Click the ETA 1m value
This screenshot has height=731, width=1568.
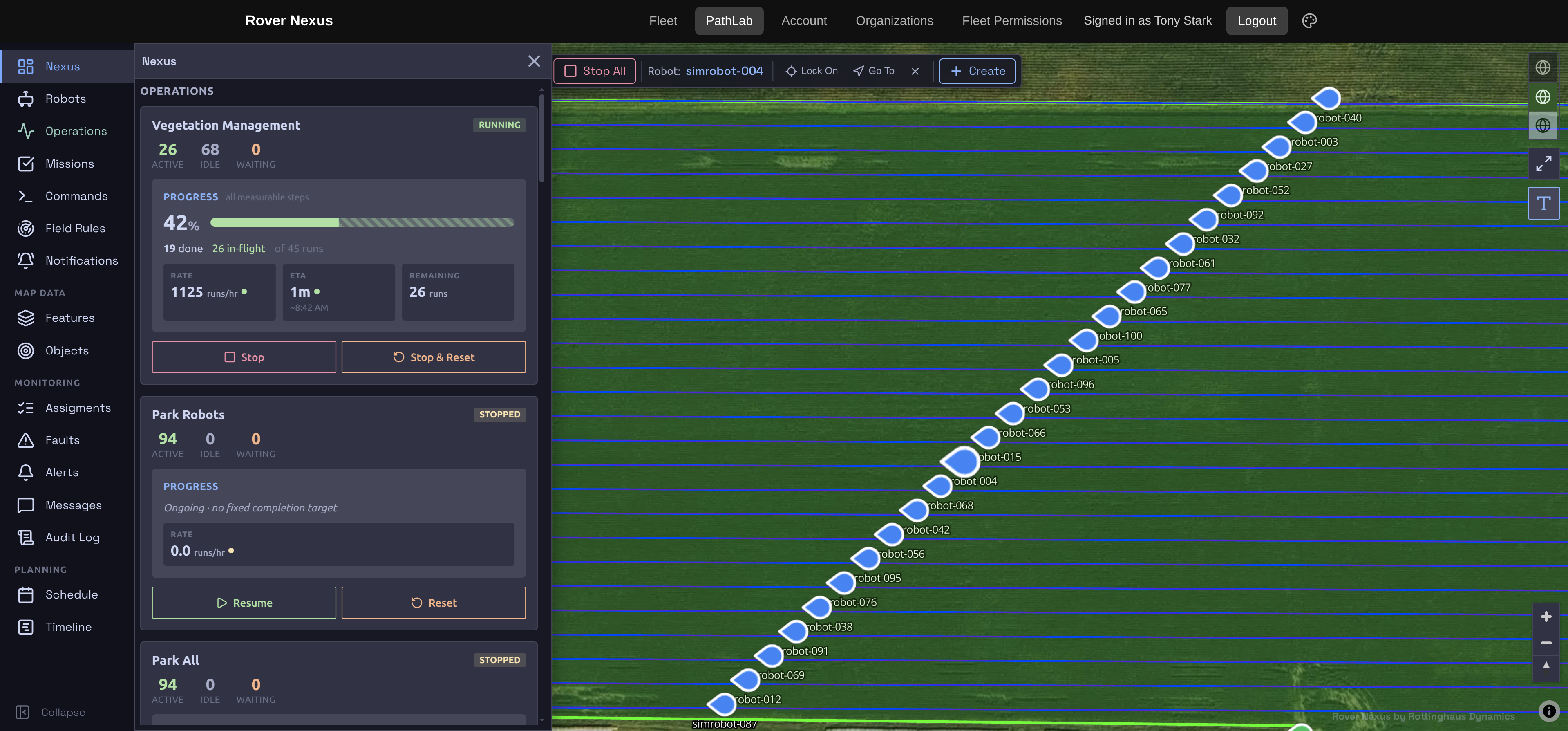300,292
